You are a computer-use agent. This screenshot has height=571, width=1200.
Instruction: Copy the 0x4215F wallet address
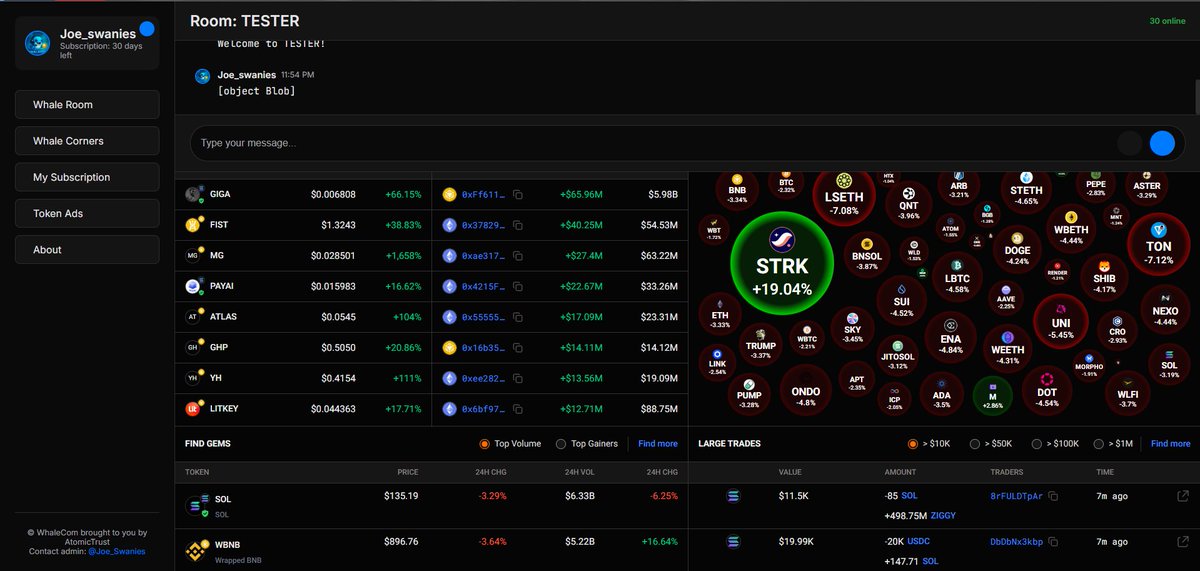pyautogui.click(x=518, y=286)
